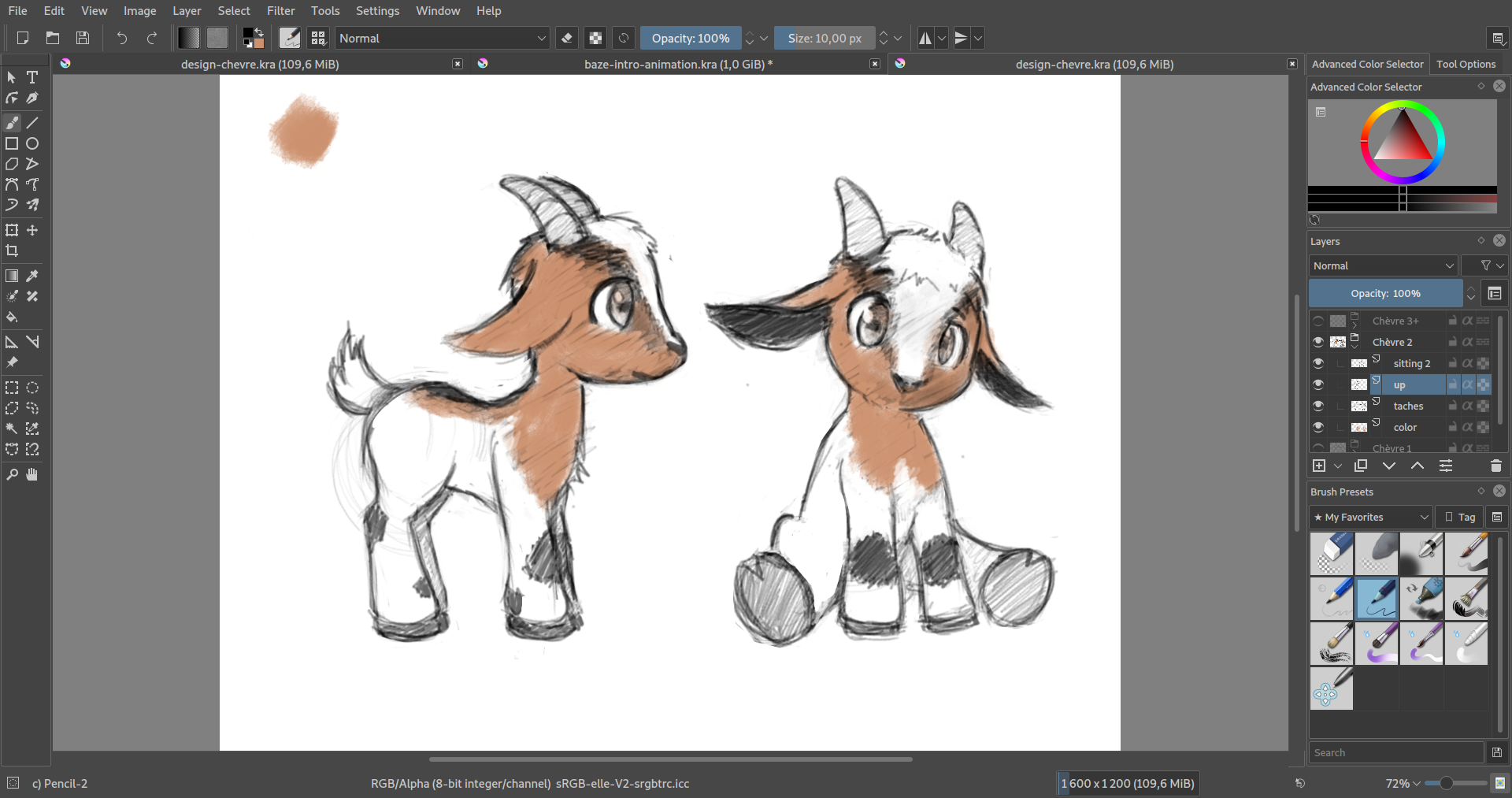Switch to baze-intro-animation.kra document tab

(678, 64)
